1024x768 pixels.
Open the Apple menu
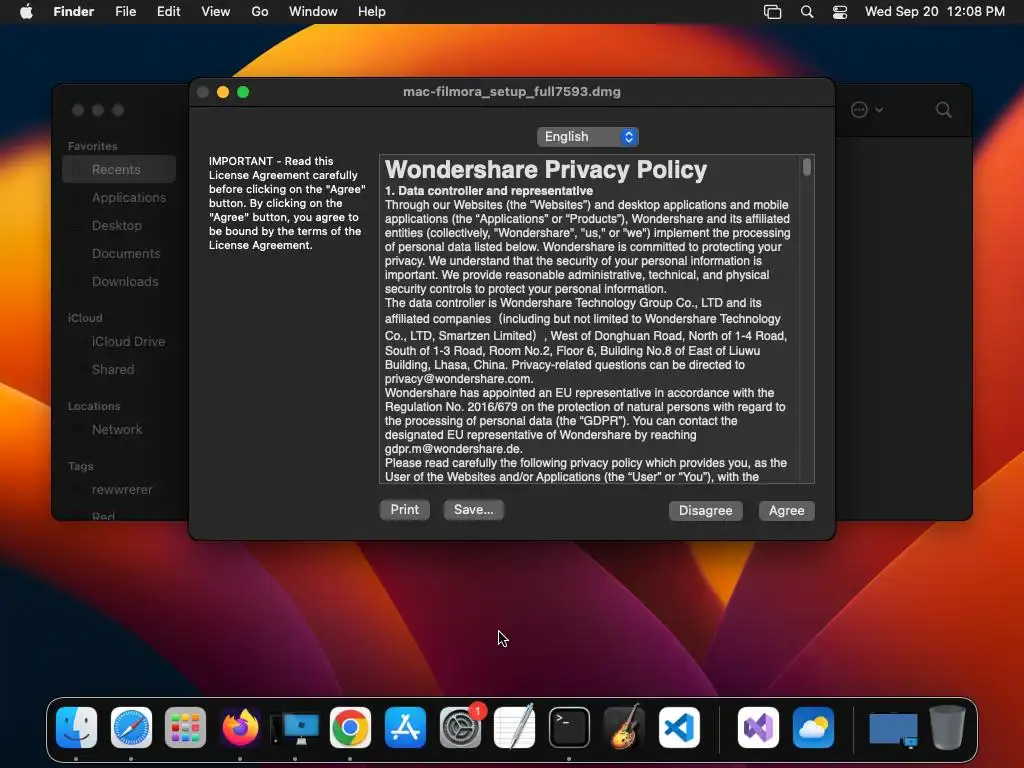coord(26,12)
